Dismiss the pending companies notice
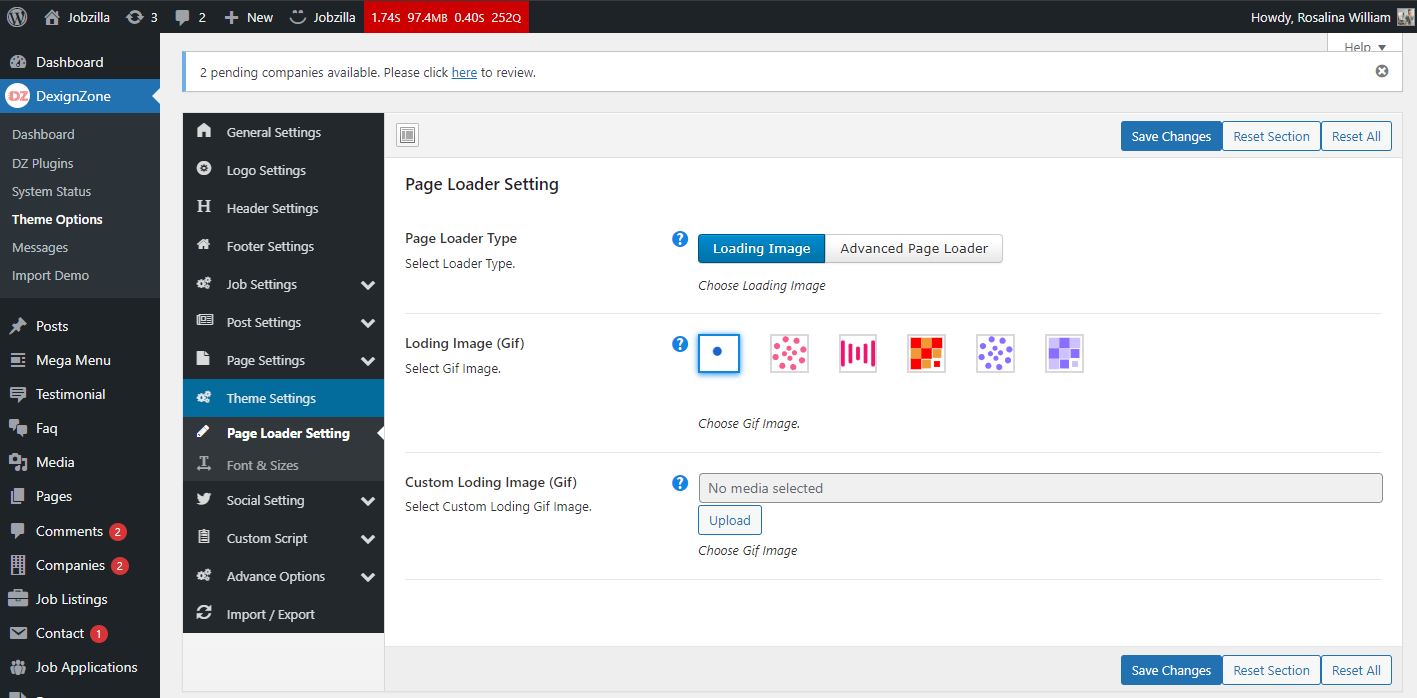 coord(1382,71)
